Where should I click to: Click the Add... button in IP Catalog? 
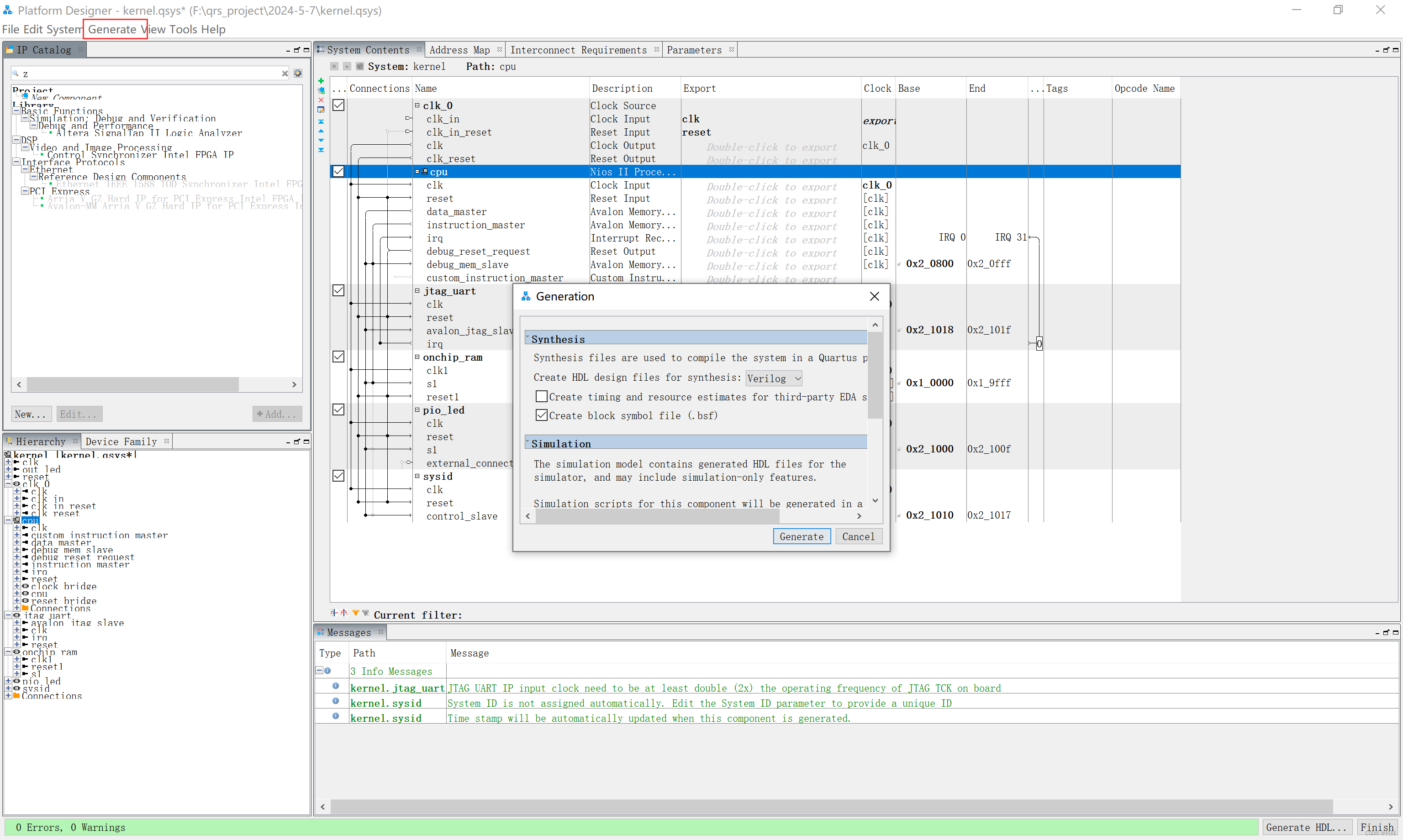277,414
